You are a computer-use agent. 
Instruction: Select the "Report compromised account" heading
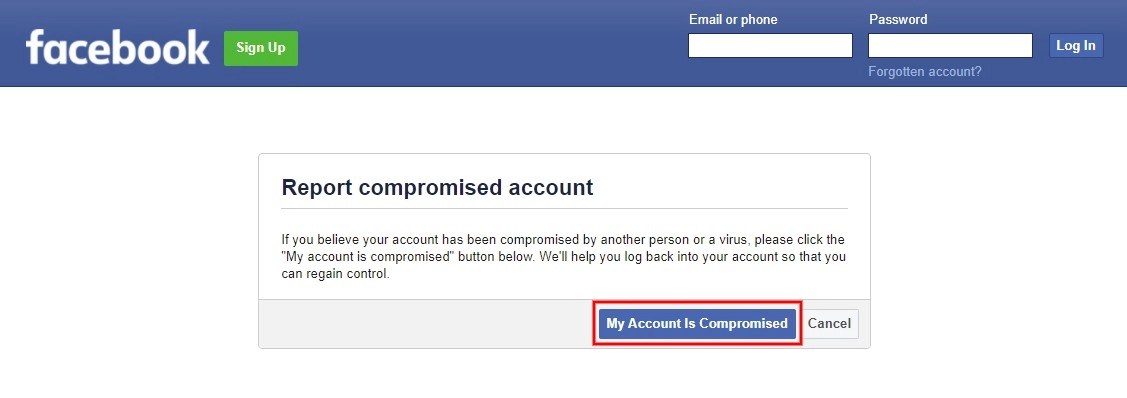pos(437,188)
